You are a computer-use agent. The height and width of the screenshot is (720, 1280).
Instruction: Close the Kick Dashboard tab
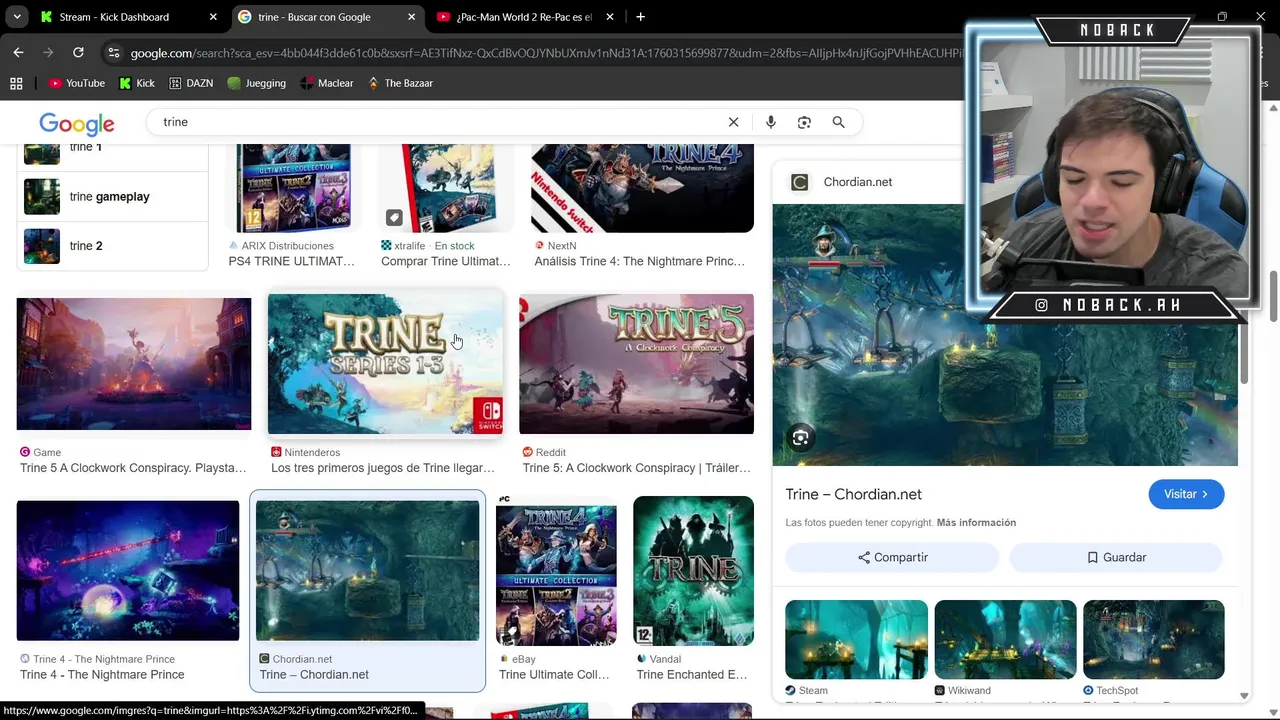click(x=213, y=17)
